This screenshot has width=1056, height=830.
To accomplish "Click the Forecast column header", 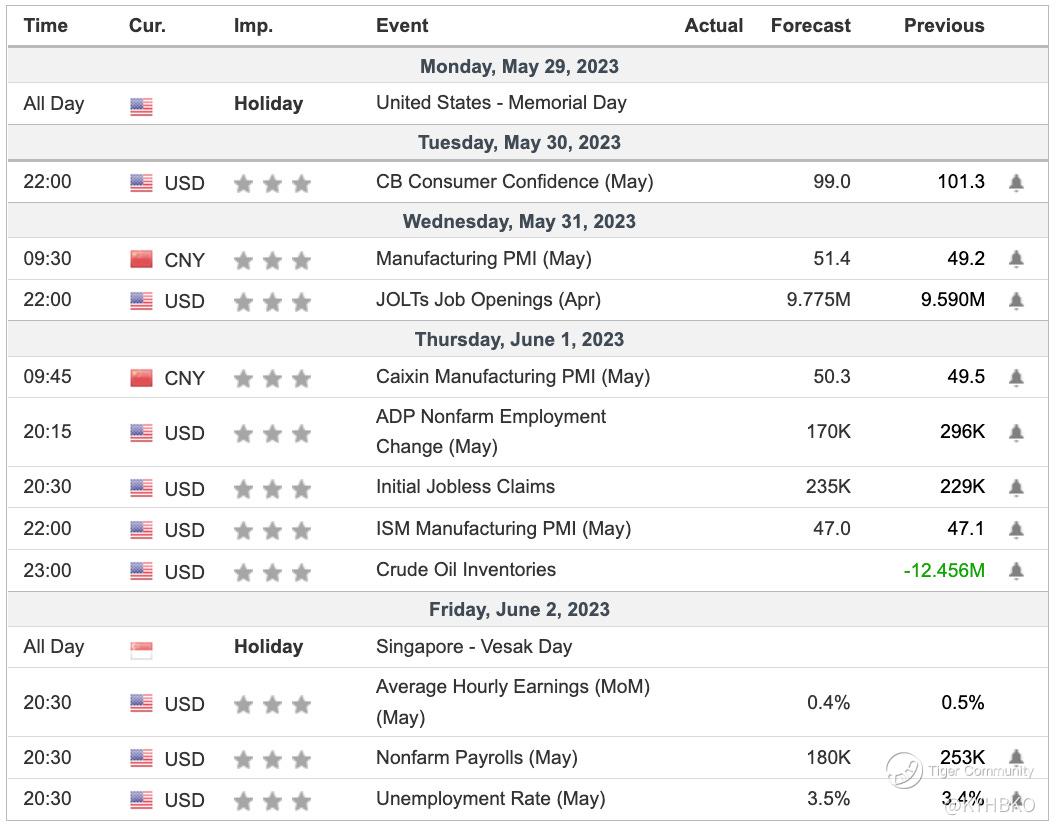I will point(810,26).
